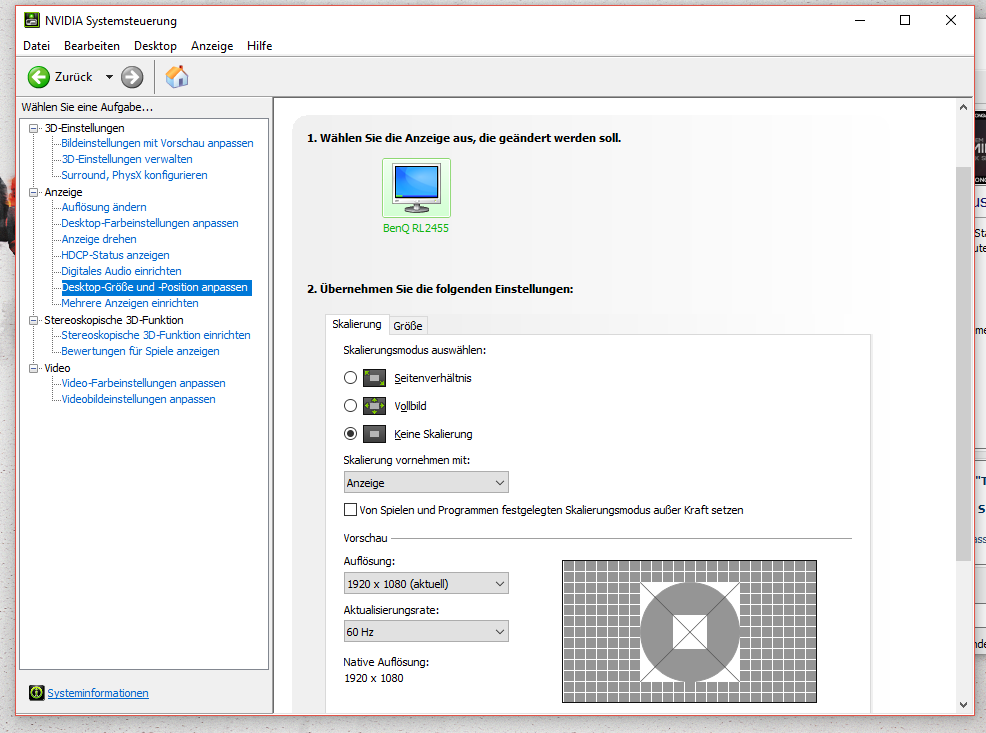Open Surround, PhysX konfigurieren
This screenshot has width=986, height=733.
coord(135,175)
